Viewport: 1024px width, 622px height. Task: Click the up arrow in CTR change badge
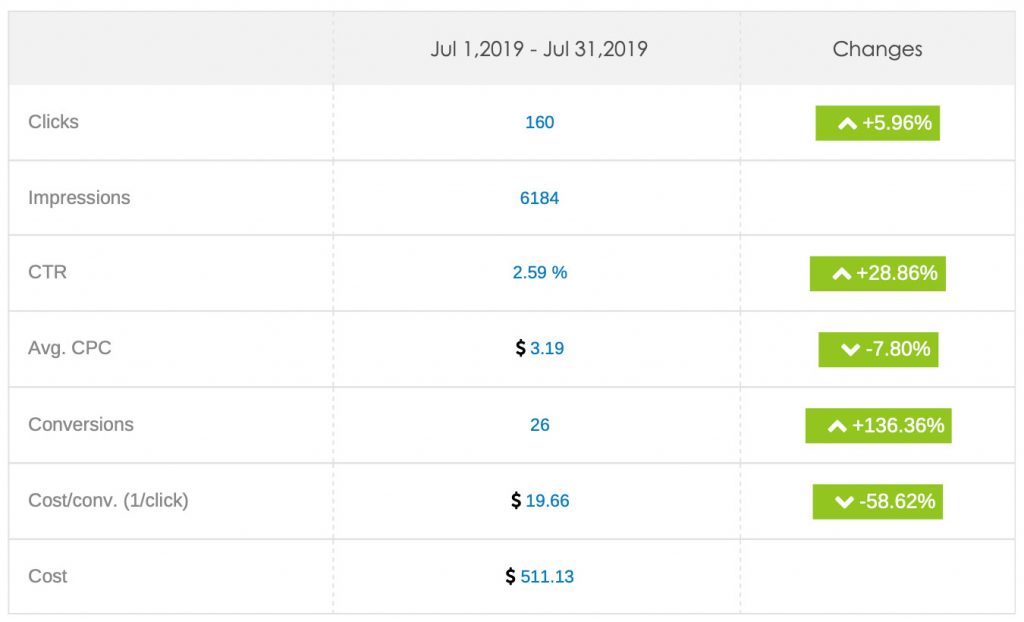tap(841, 274)
